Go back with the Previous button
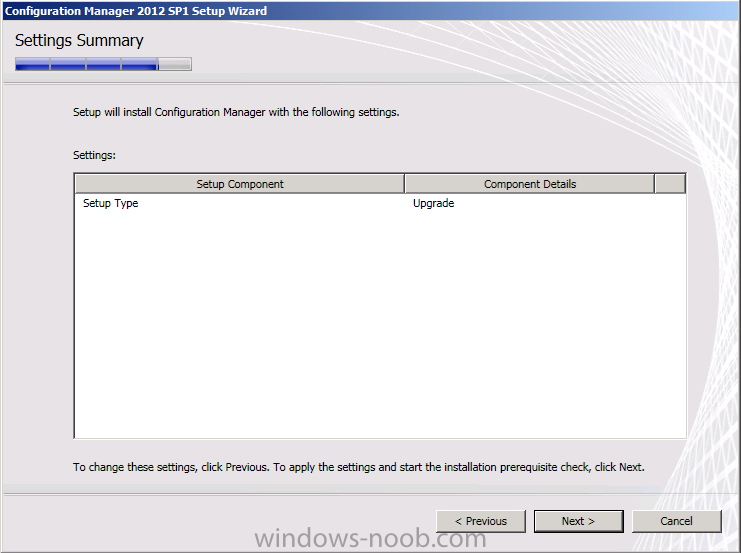The image size is (741, 553). 481,521
